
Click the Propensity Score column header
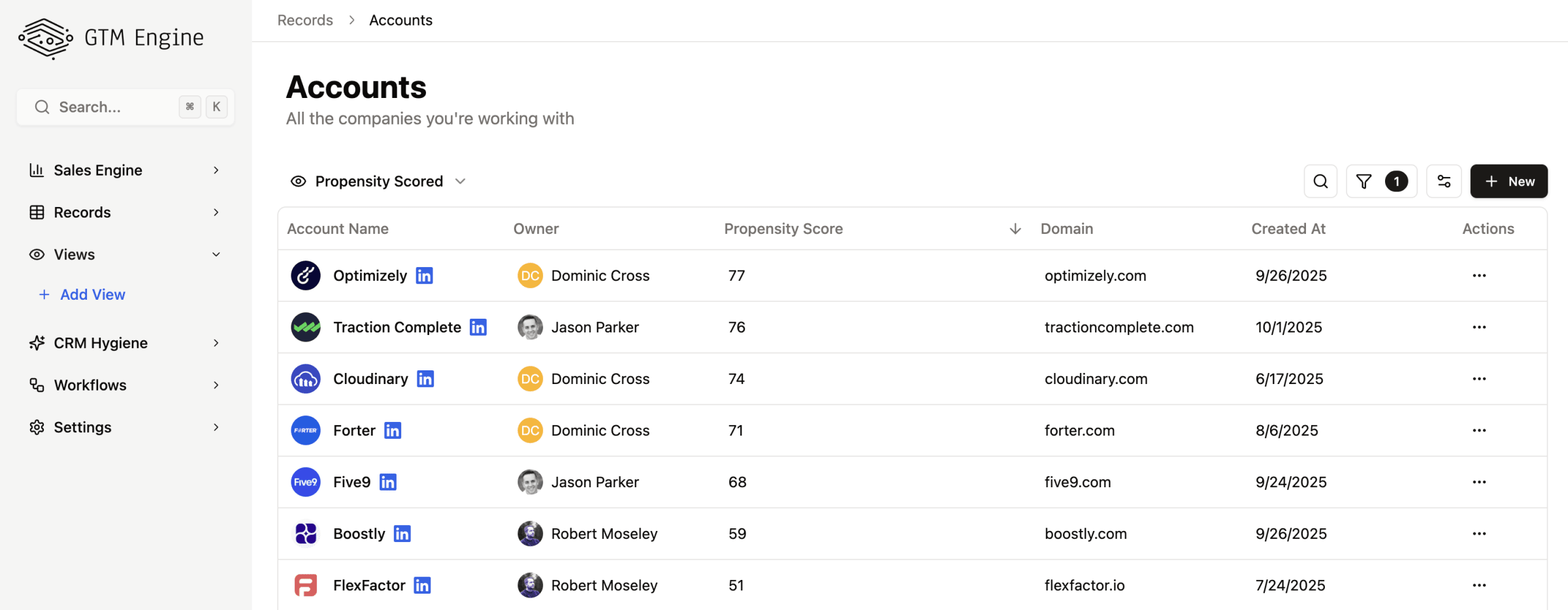pos(783,229)
